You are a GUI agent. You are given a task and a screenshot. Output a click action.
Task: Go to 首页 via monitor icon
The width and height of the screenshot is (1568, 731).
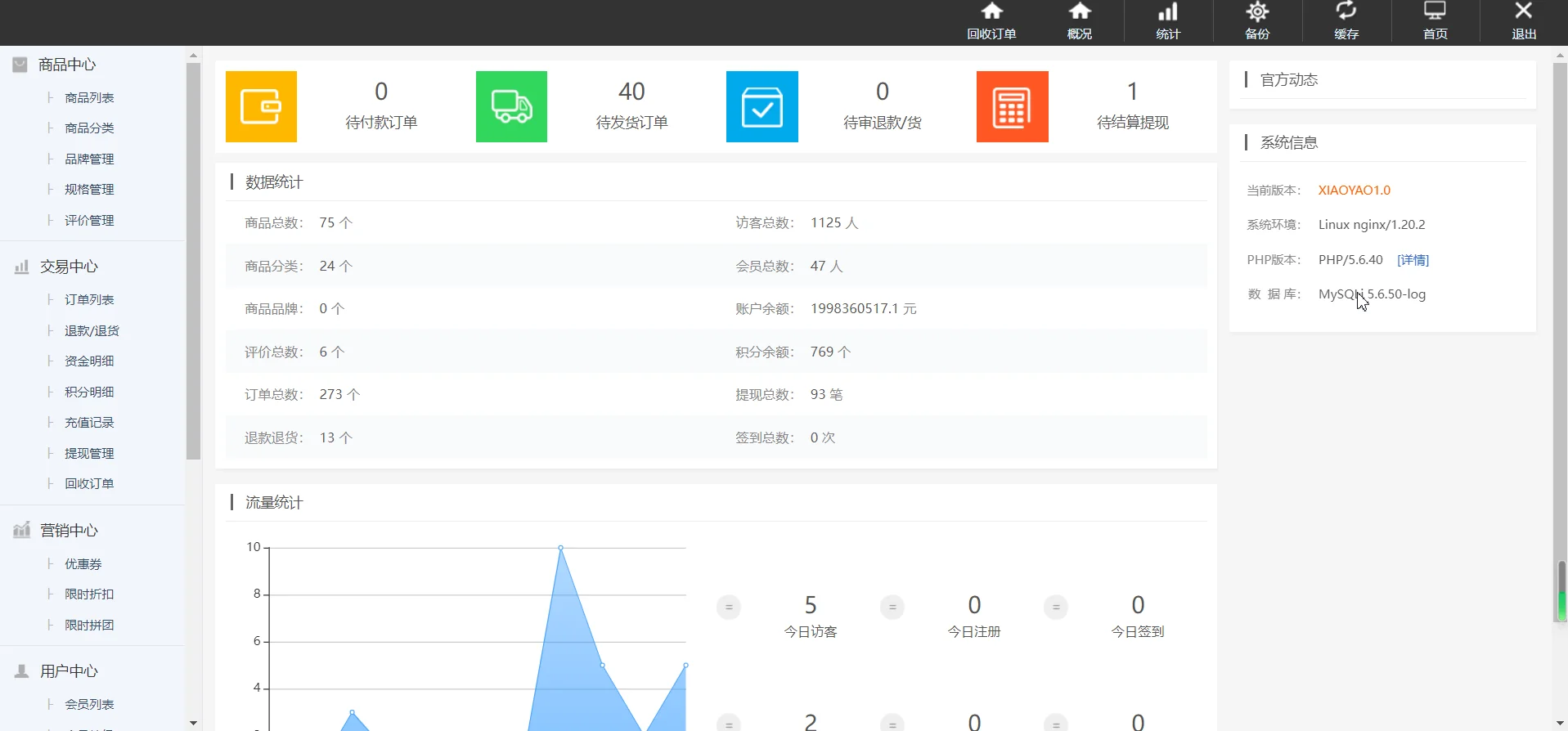(x=1435, y=21)
